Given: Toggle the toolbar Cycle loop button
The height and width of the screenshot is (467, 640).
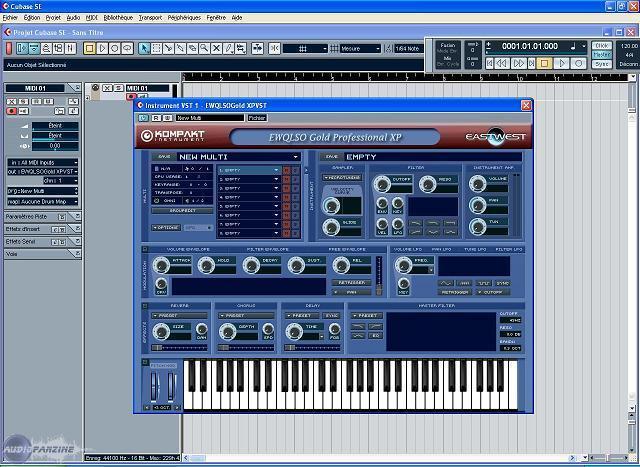Looking at the screenshot, I should tap(127, 49).
